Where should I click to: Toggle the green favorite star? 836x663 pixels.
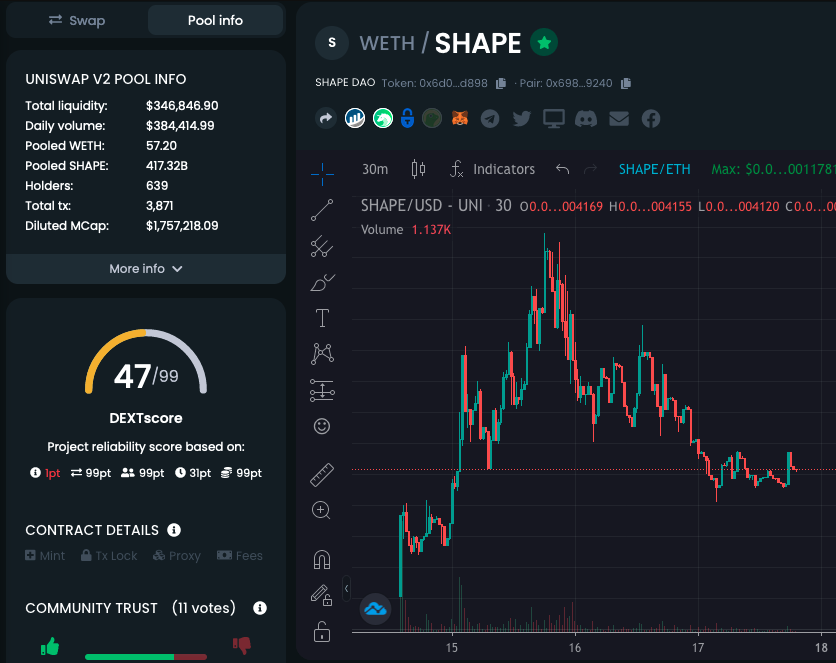[x=544, y=43]
